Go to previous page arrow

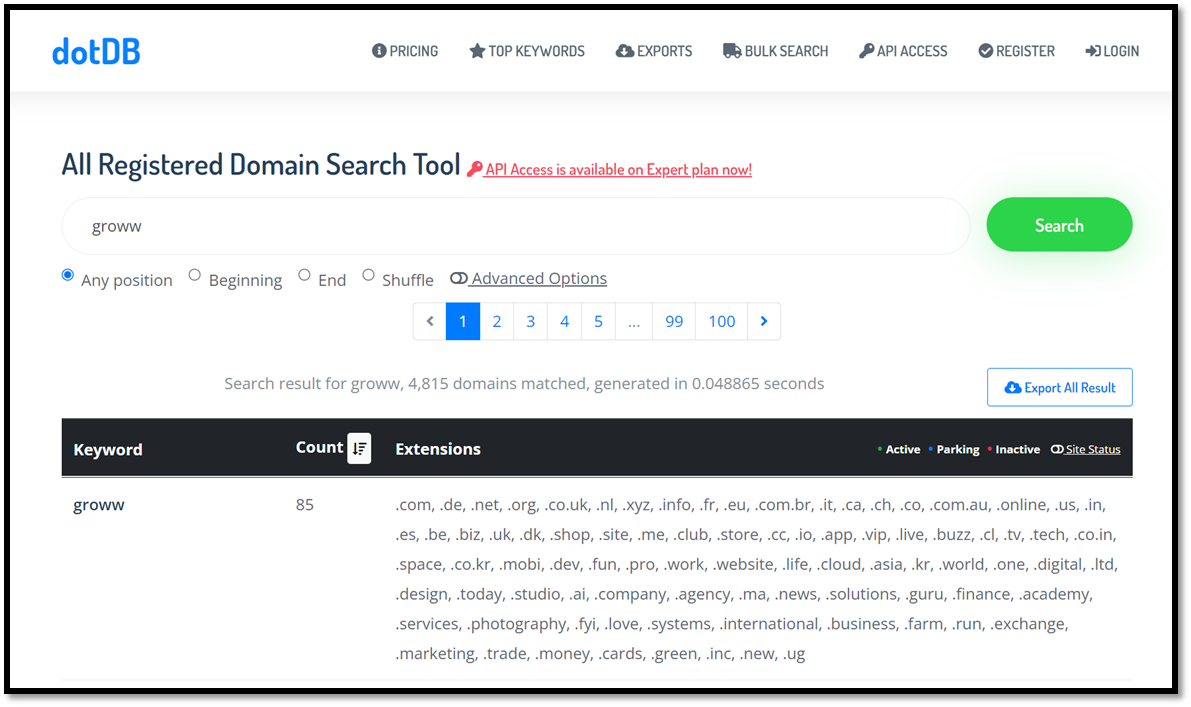[x=430, y=321]
